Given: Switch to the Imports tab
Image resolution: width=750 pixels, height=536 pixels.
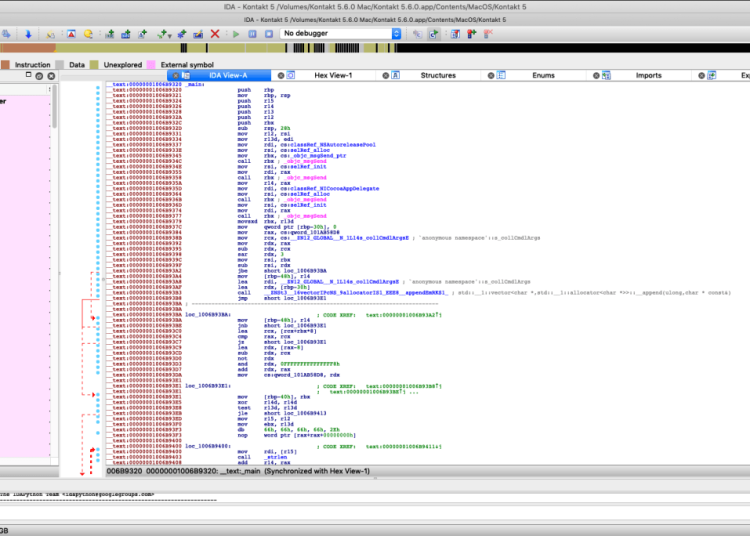Looking at the screenshot, I should (648, 75).
